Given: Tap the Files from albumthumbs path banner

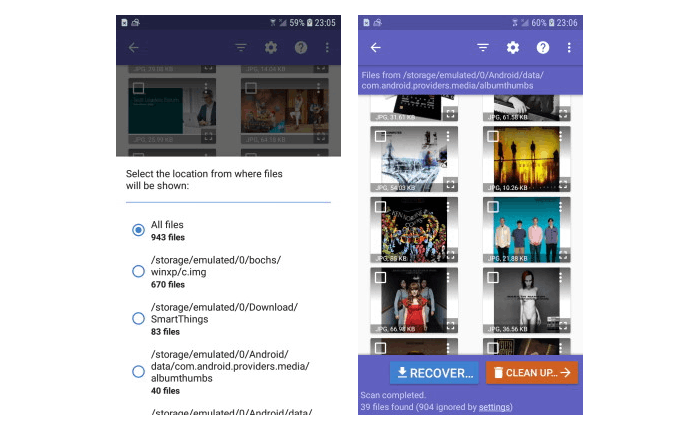Looking at the screenshot, I should pyautogui.click(x=470, y=80).
